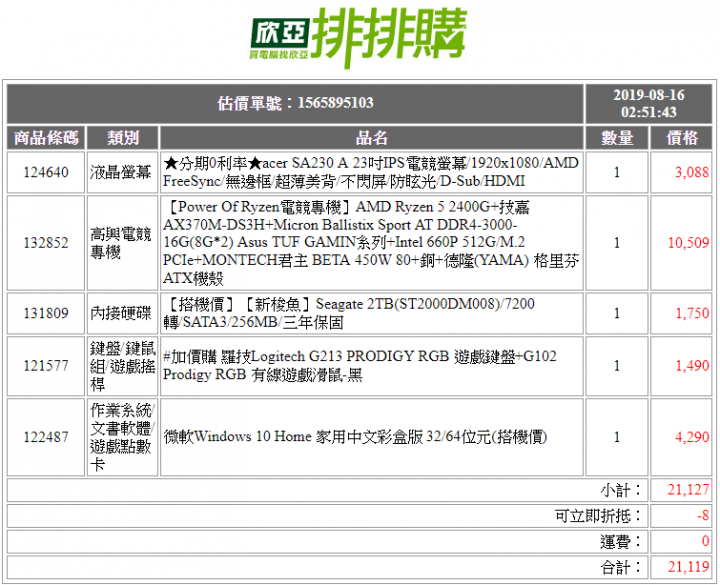Click the 價格 column header

pos(681,138)
